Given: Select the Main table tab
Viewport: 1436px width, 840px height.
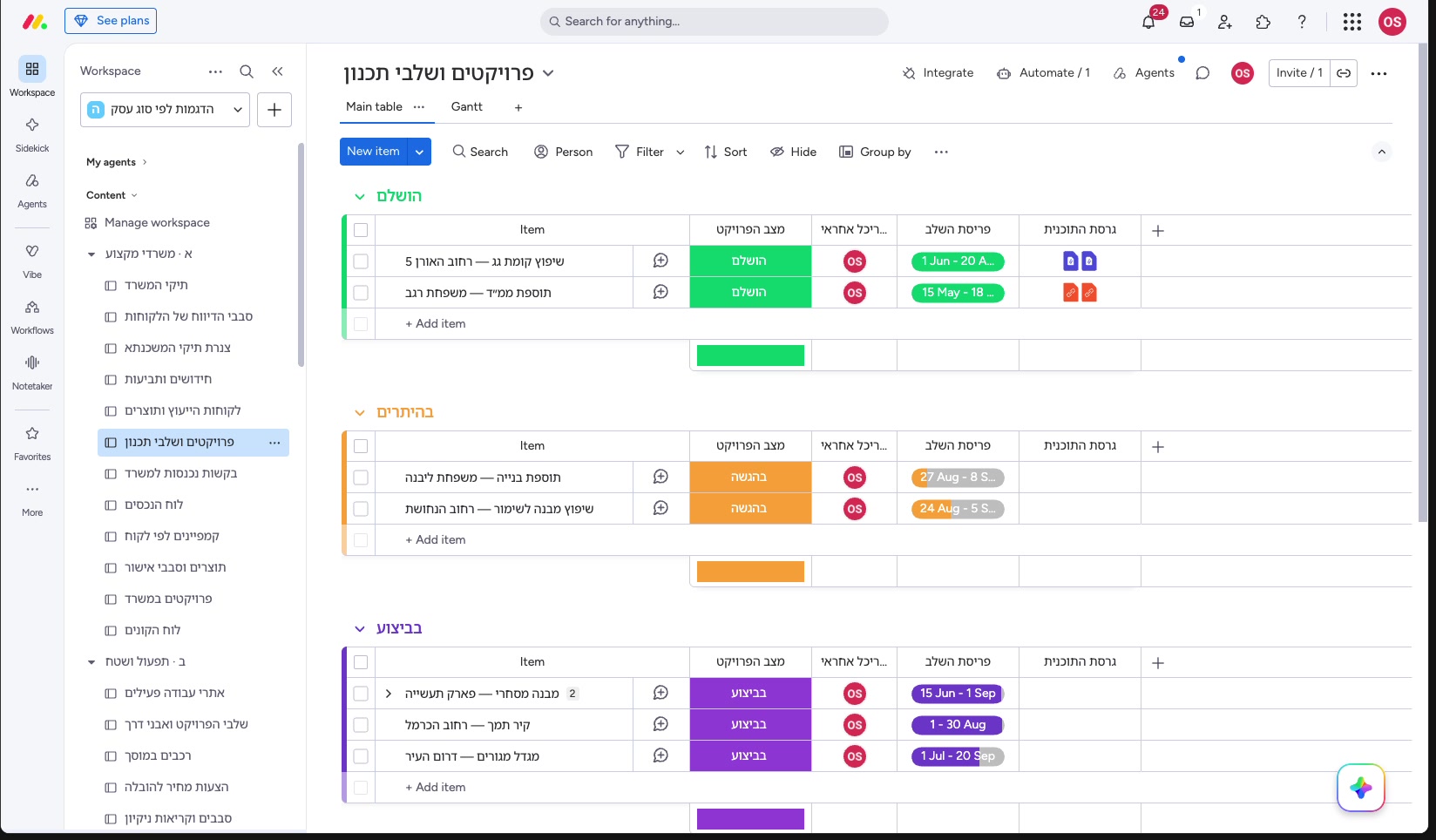Looking at the screenshot, I should [x=374, y=106].
